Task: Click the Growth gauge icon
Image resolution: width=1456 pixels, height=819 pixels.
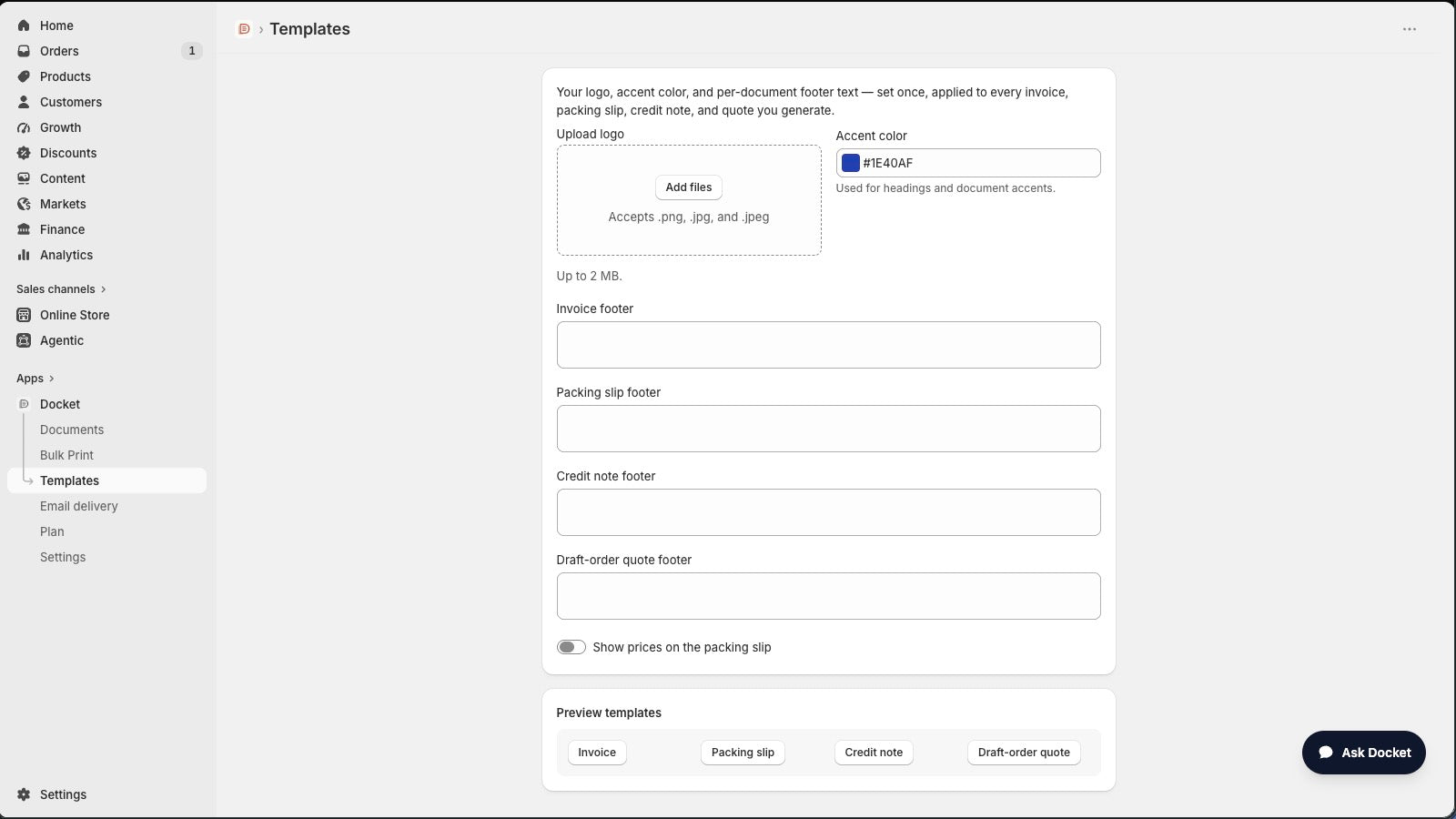Action: click(x=24, y=127)
